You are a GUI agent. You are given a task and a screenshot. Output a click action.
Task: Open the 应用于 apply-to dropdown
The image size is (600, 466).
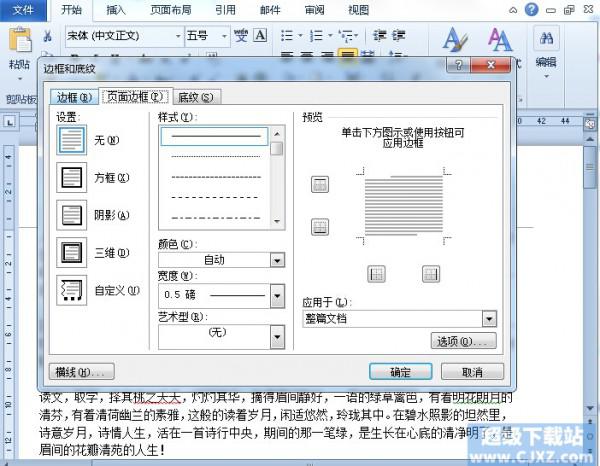489,319
